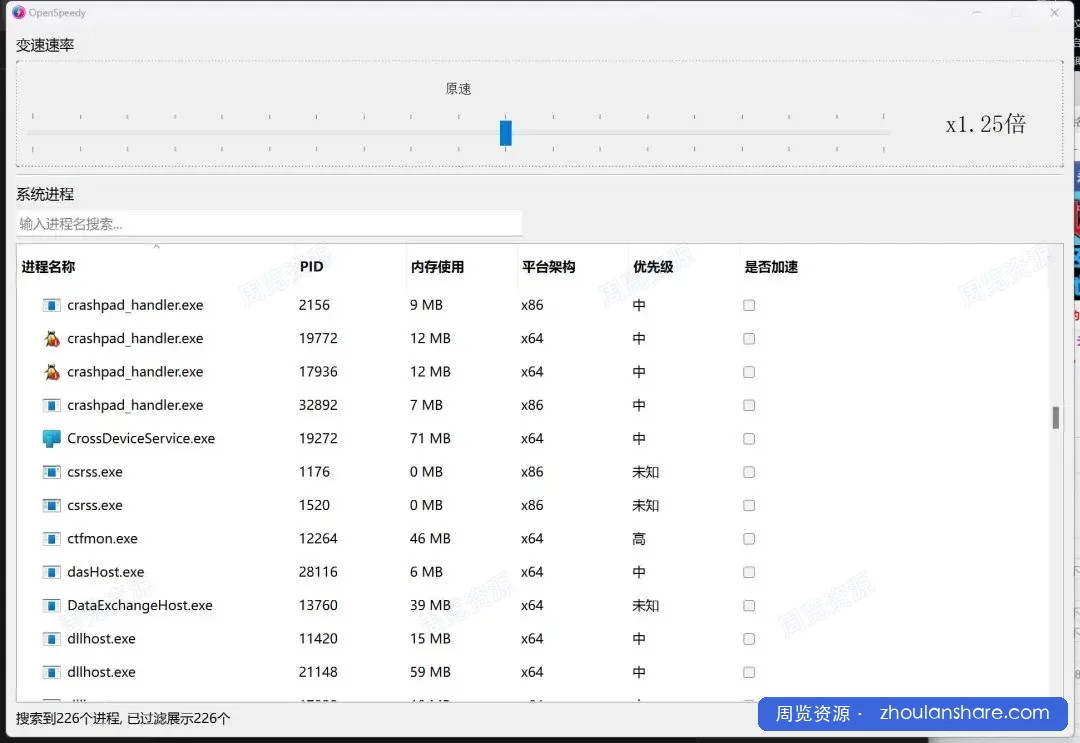Check the dasHost.exe acceleration box

(749, 572)
